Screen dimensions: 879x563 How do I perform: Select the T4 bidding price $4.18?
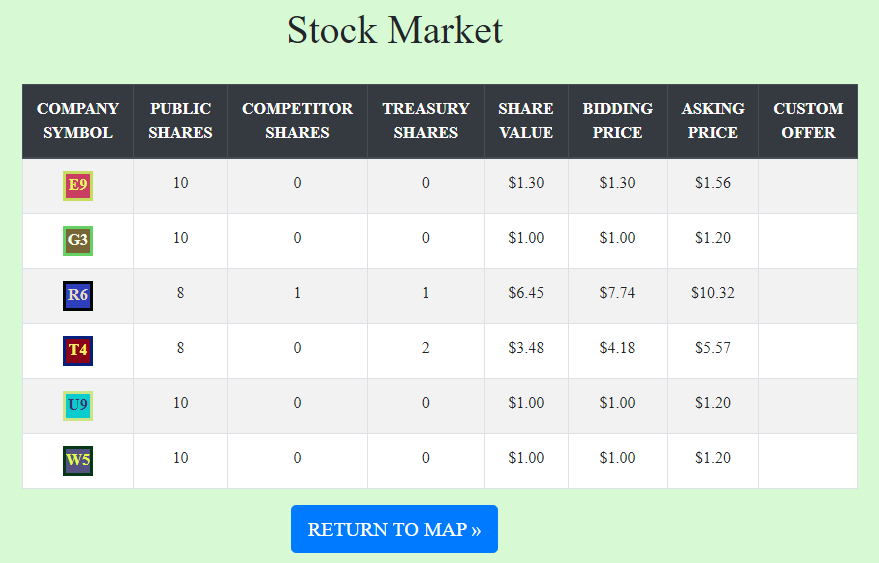[617, 348]
